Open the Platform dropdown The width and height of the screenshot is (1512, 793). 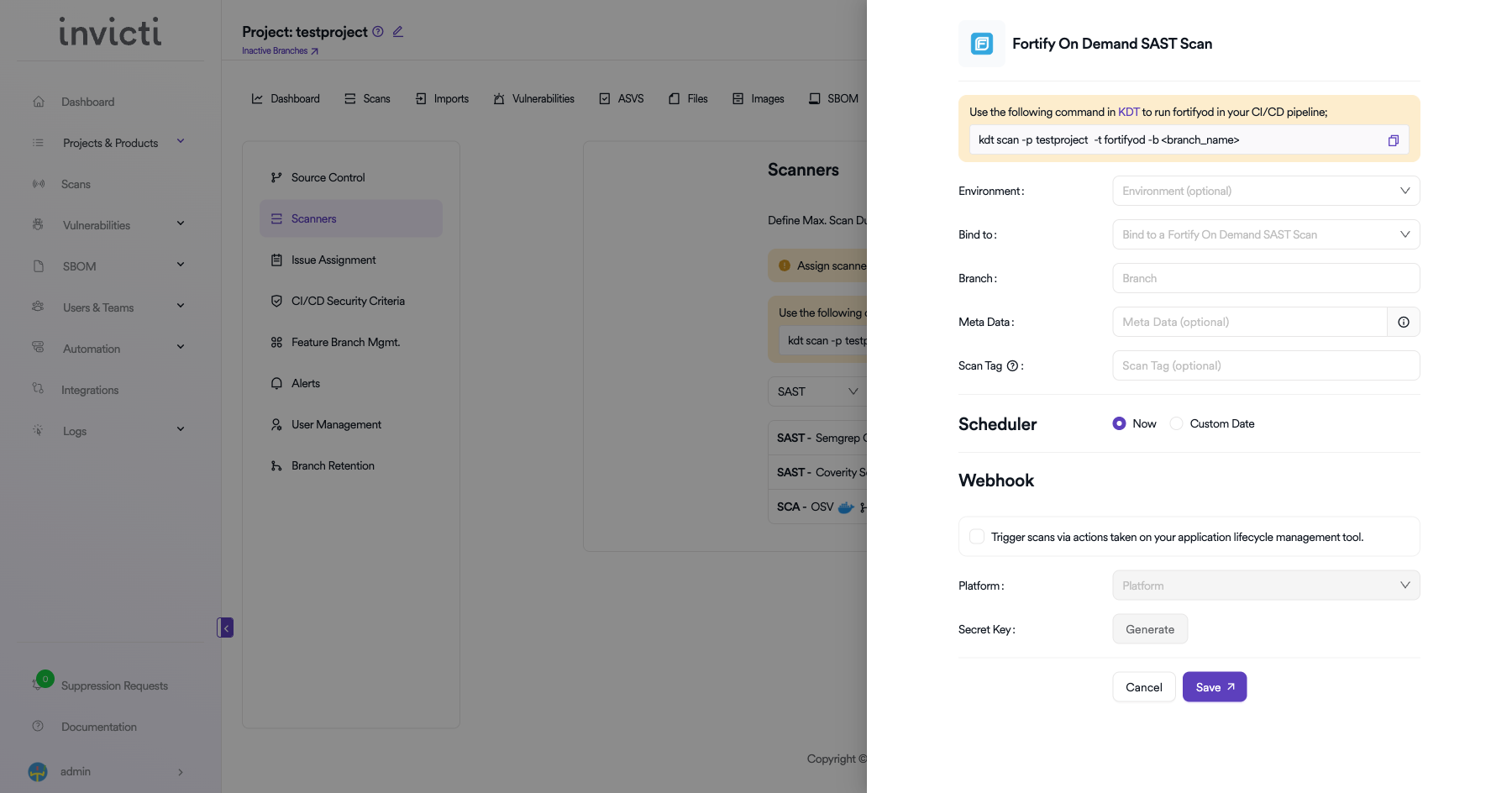[x=1265, y=586]
